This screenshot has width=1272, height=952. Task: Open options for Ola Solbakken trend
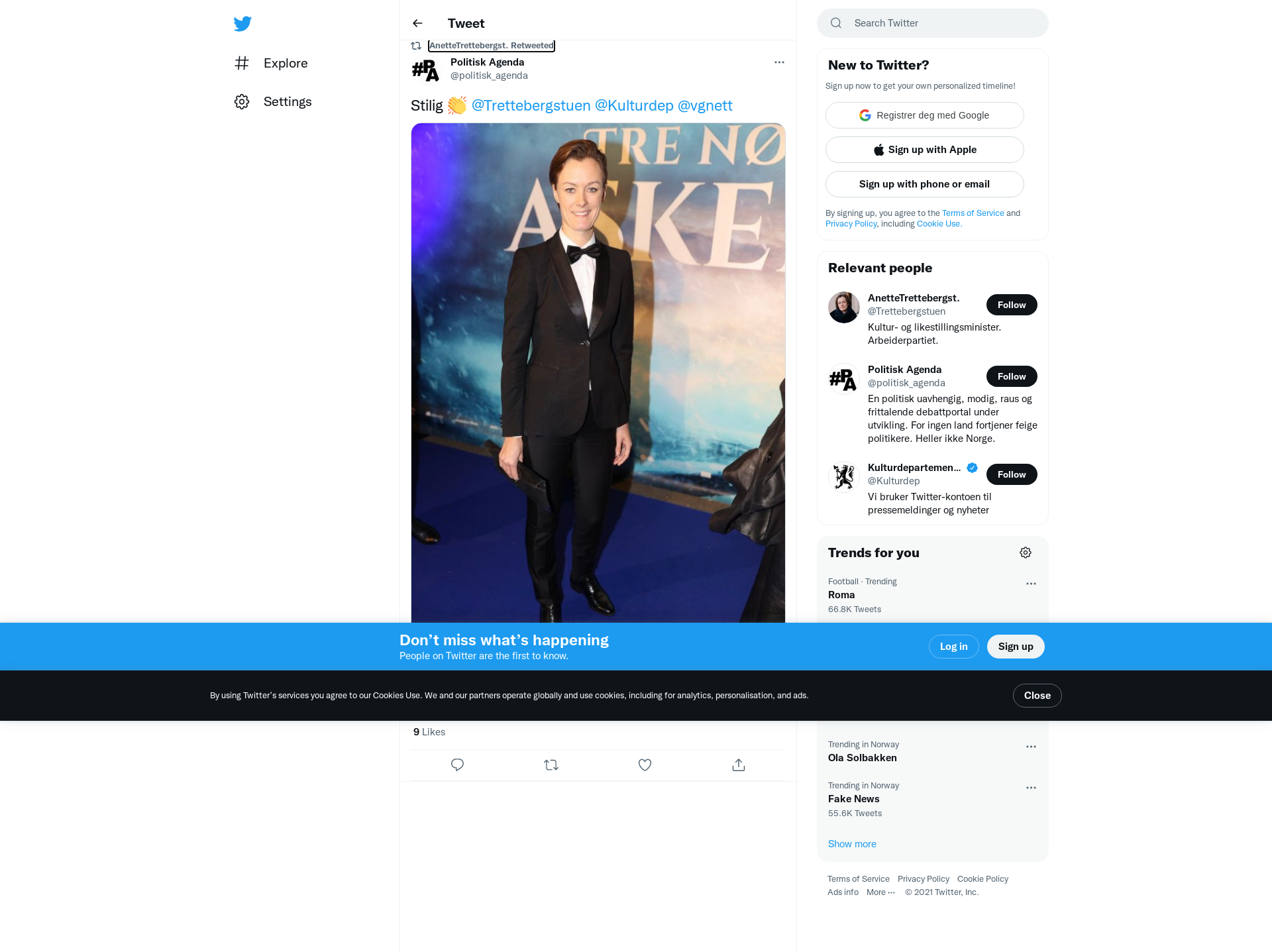(1031, 747)
